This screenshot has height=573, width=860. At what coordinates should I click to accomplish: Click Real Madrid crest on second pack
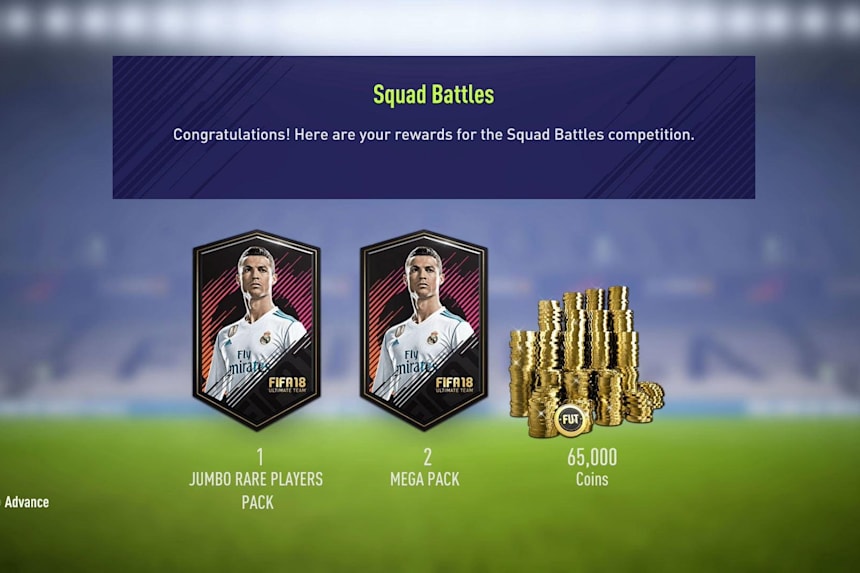433,337
